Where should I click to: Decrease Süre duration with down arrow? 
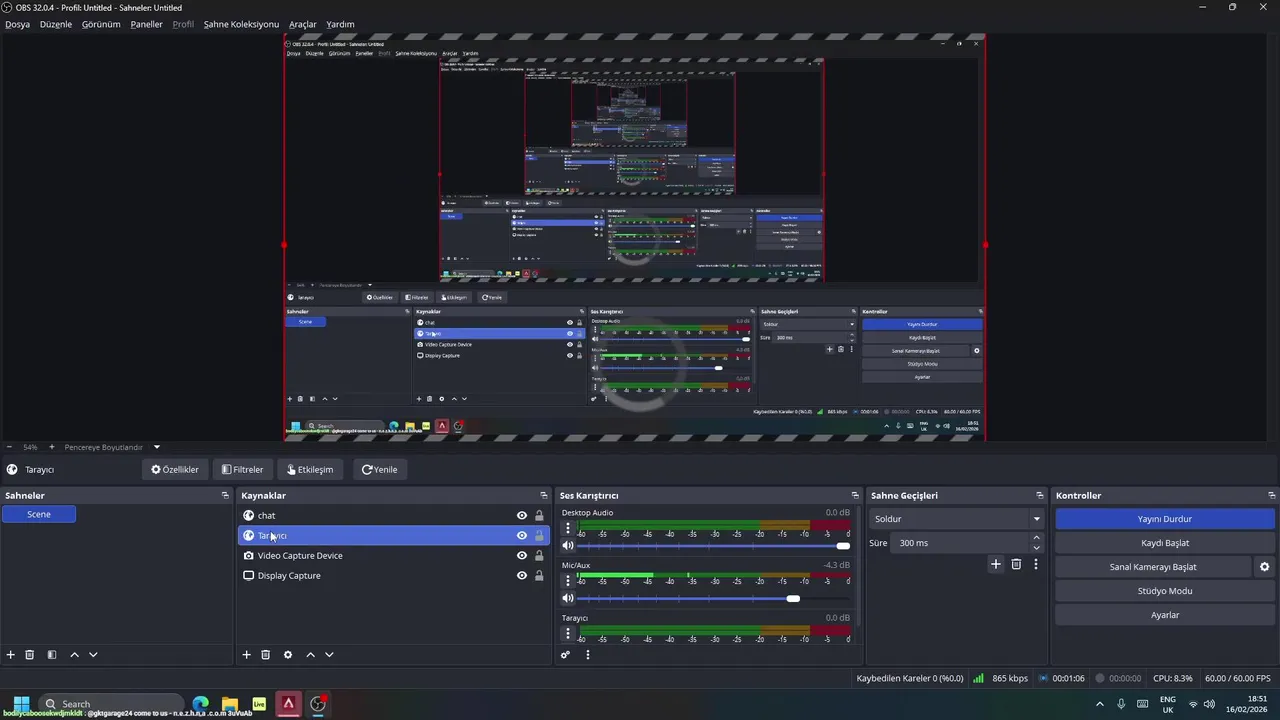pos(1036,548)
